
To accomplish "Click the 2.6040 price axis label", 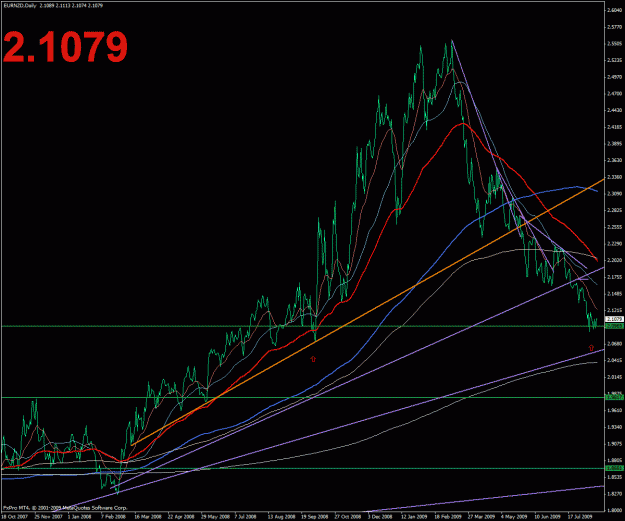I will (x=615, y=10).
